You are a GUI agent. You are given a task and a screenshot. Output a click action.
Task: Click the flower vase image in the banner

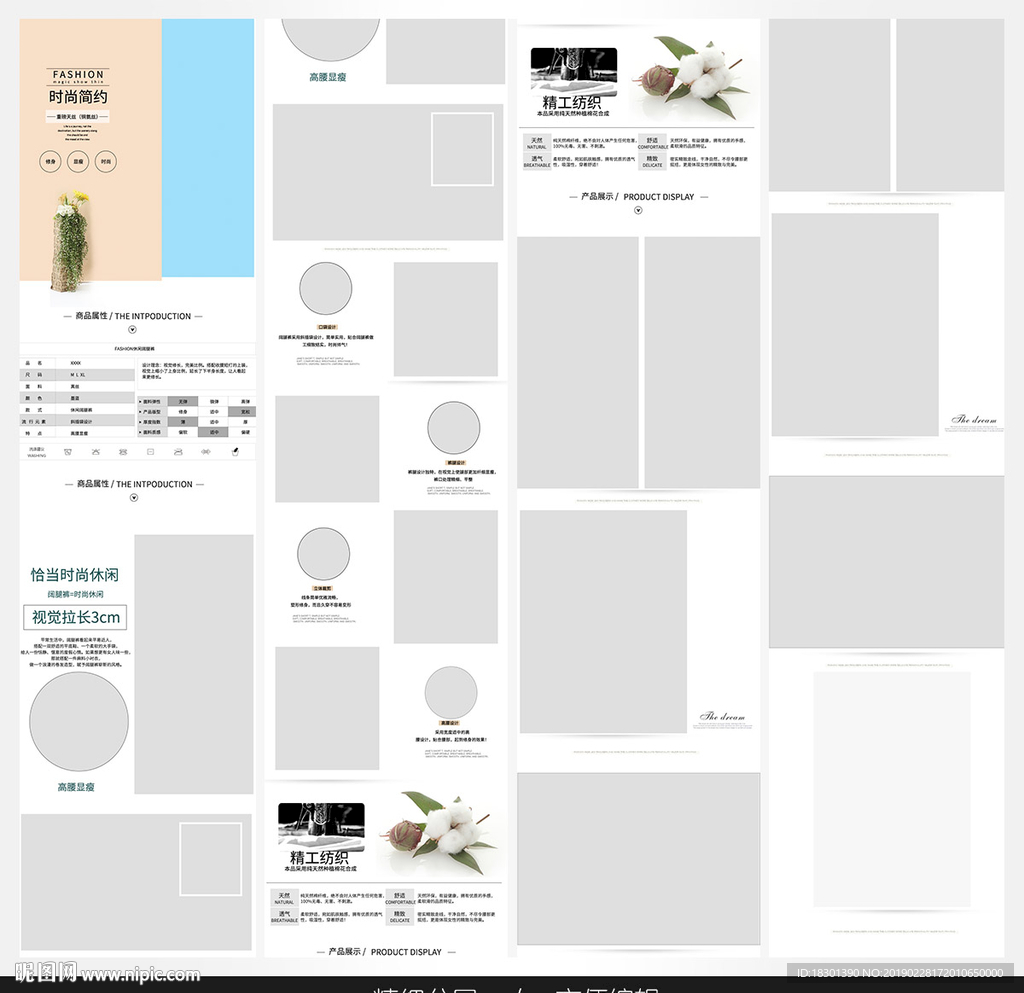70,241
